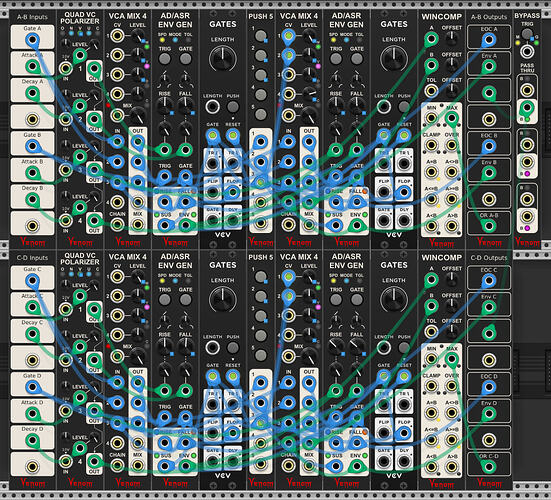The height and width of the screenshot is (500, 551).
Task: Select the Env D output jack
Action: (489, 413)
